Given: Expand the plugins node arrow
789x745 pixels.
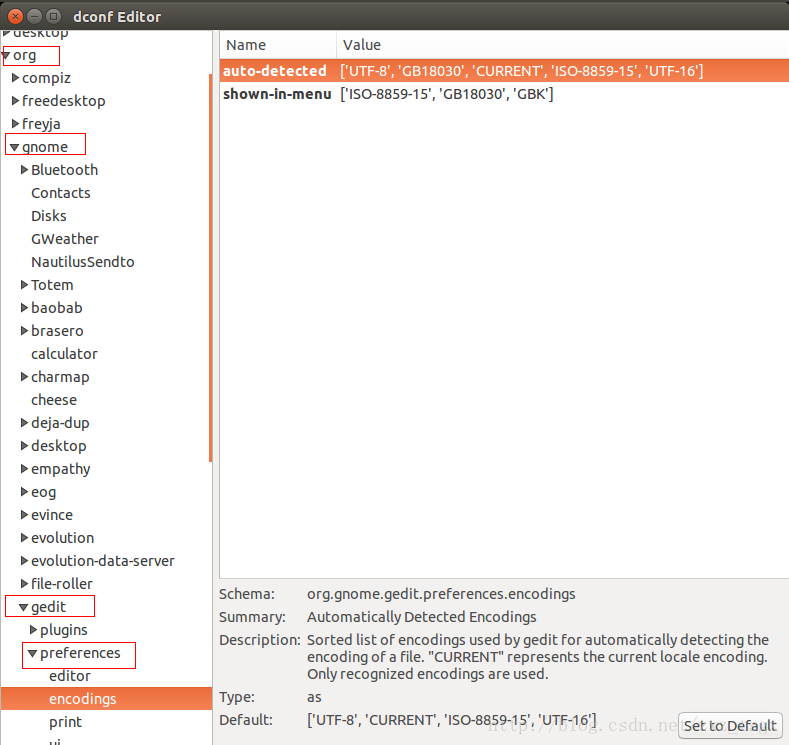Looking at the screenshot, I should click(33, 629).
